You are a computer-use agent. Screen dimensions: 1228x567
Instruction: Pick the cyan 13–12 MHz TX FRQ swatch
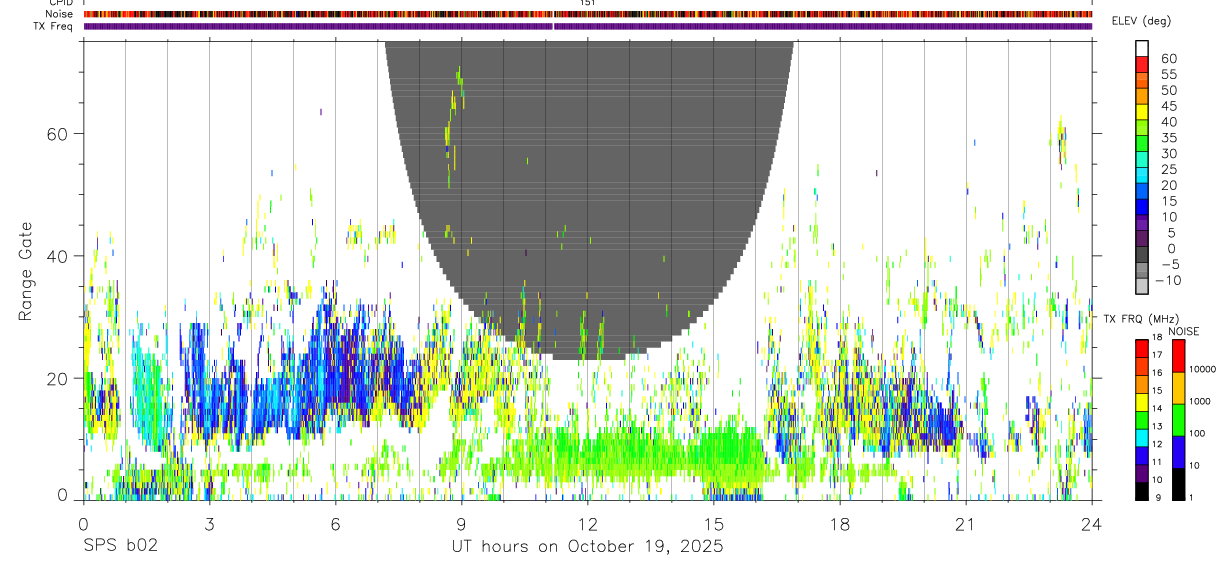(x=1141, y=436)
